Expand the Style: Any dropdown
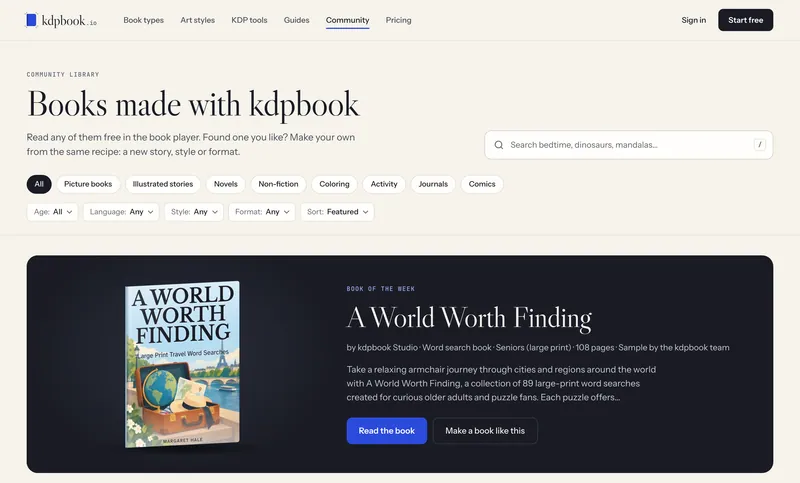Screen dimensions: 800x483 [x=194, y=212]
